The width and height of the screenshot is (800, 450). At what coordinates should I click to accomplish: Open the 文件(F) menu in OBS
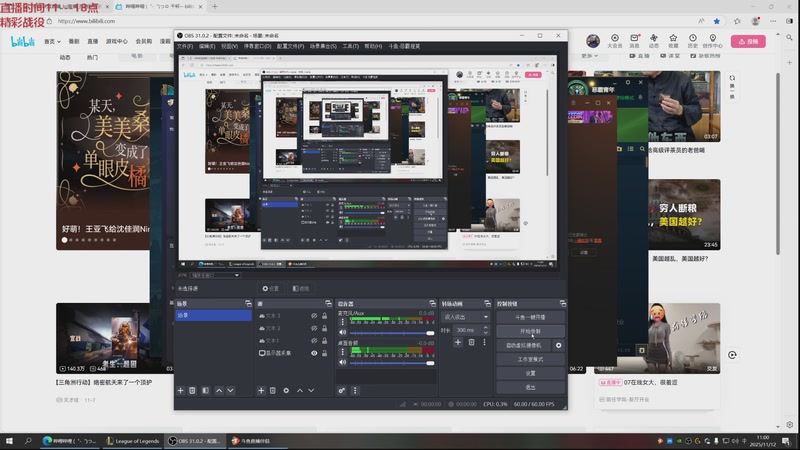pos(185,46)
